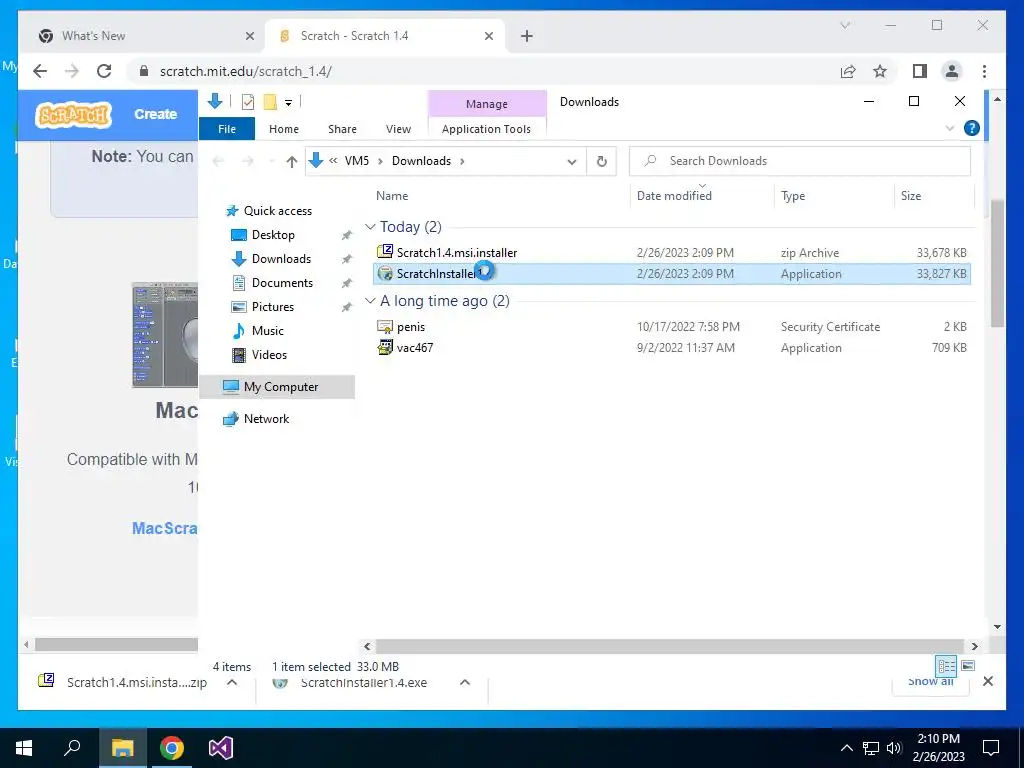Click into the Search Downloads field

(799, 161)
